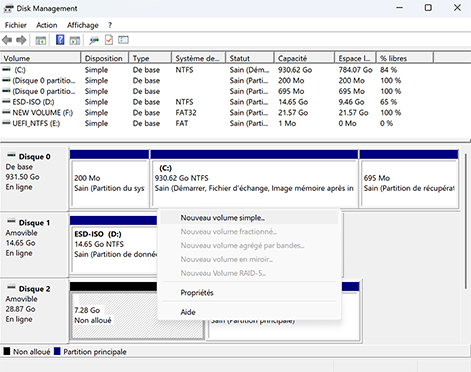The height and width of the screenshot is (372, 471).
Task: Click the last toolbar settings view icon
Action: 123,40
